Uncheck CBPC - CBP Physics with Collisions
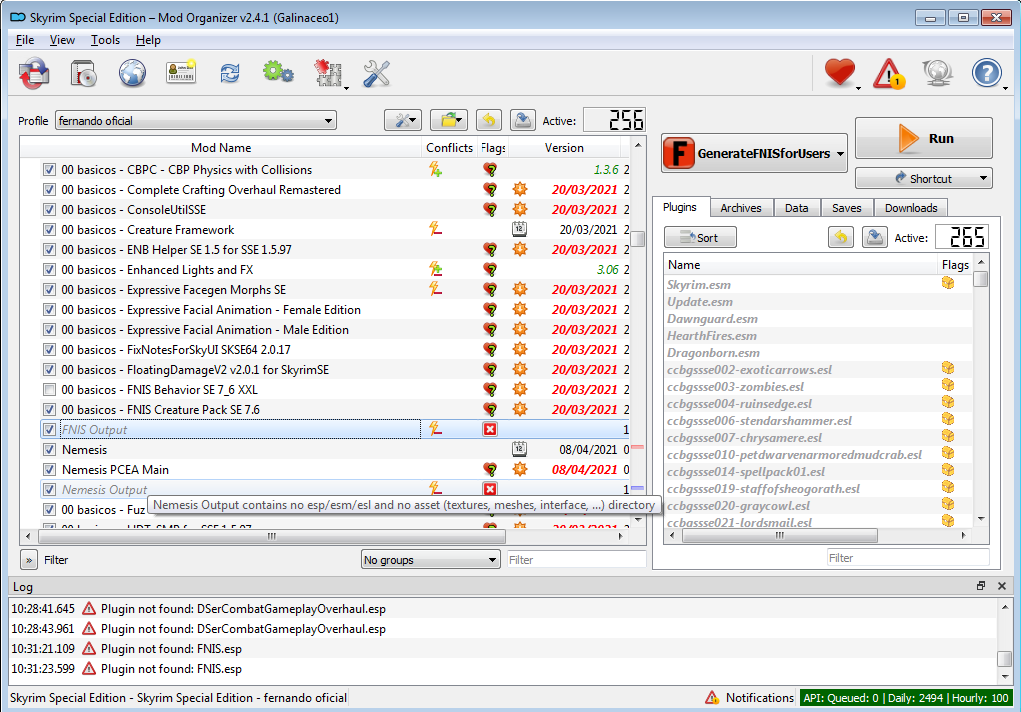 [x=49, y=170]
